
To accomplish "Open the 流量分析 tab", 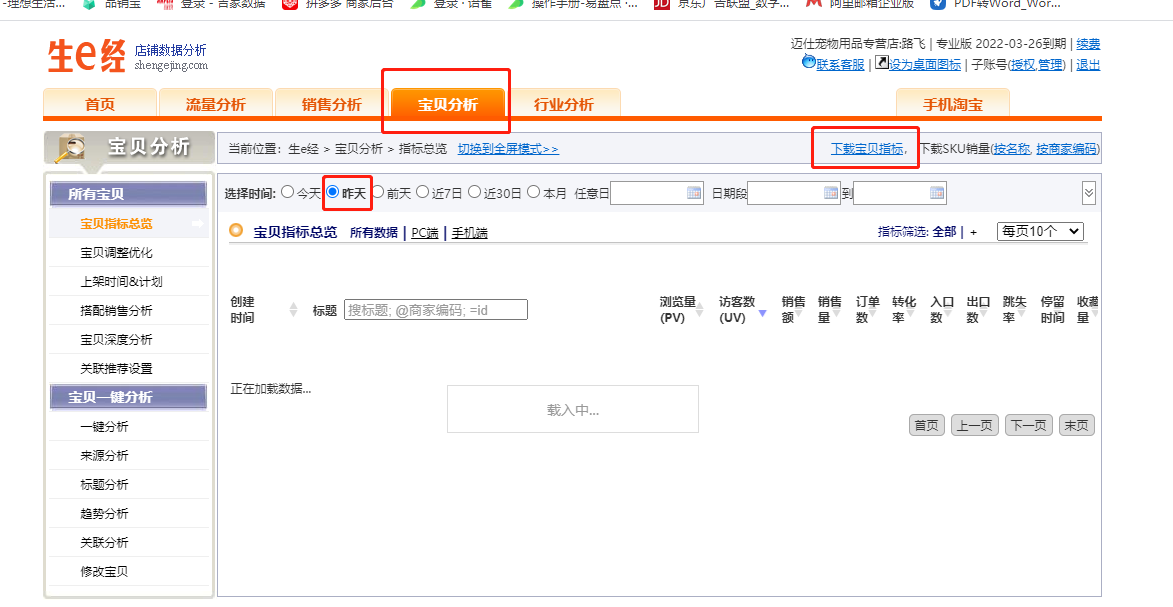I will (x=215, y=104).
